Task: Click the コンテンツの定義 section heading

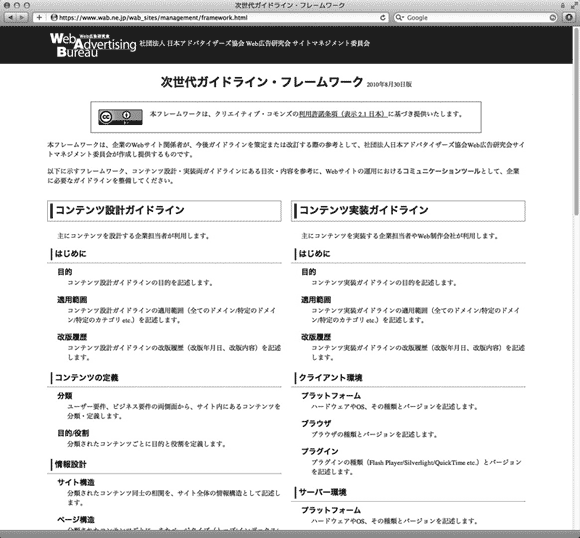Action: 87,378
